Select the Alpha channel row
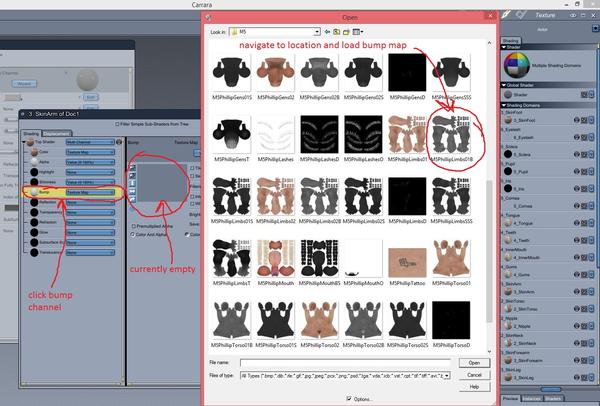600x406 pixels. click(x=72, y=162)
